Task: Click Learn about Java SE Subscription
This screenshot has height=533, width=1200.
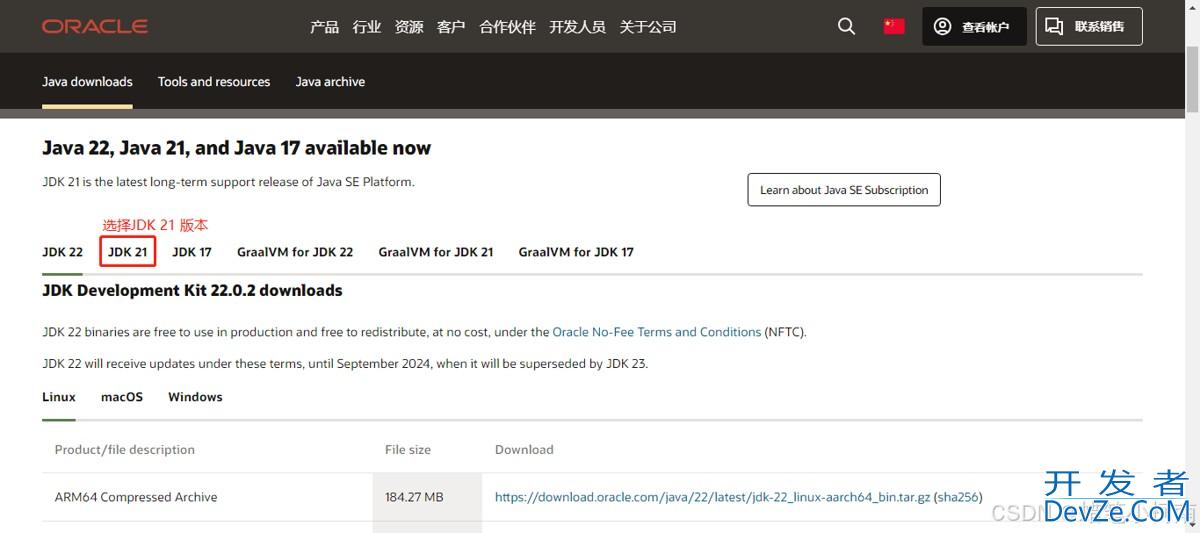Action: [x=844, y=190]
